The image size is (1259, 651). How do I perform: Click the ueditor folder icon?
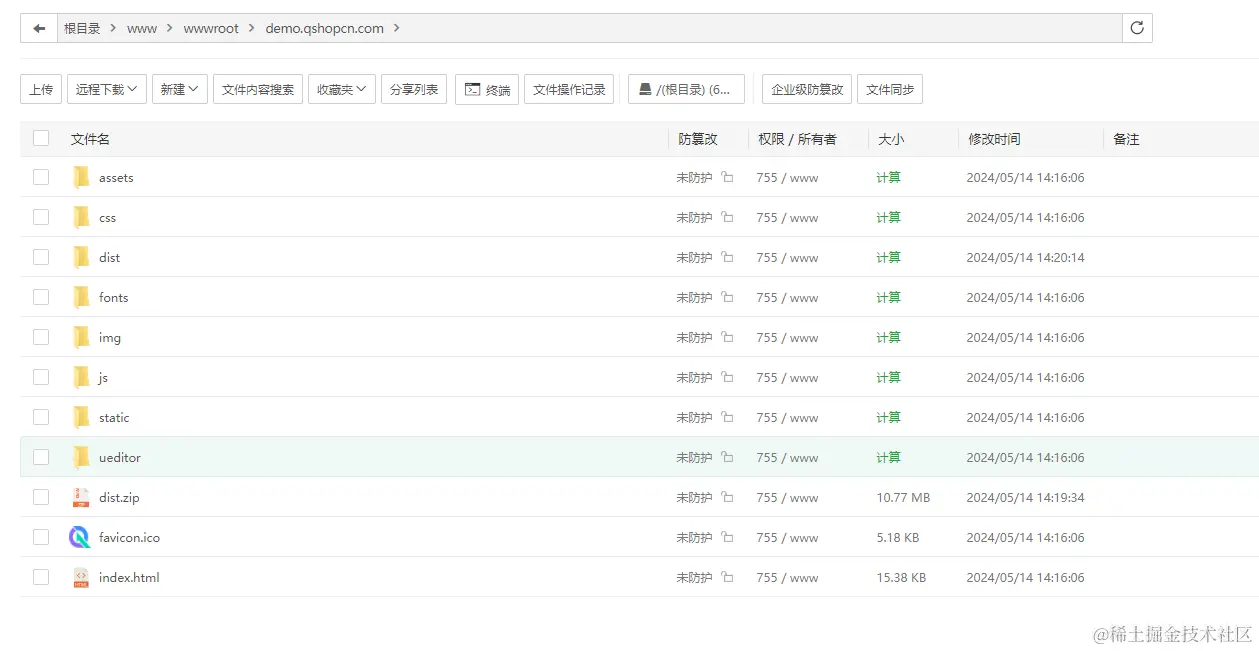pyautogui.click(x=82, y=456)
